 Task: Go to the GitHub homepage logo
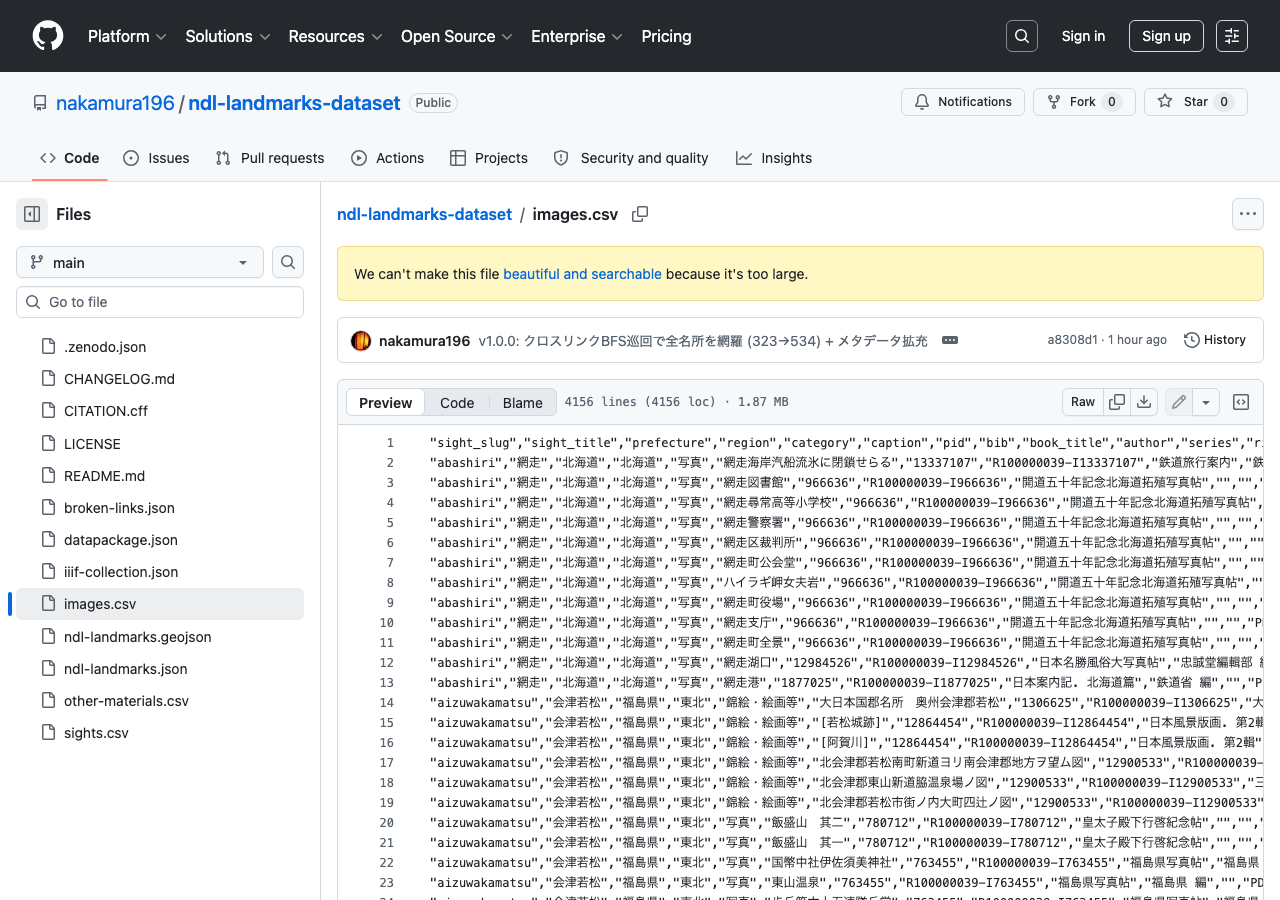[x=48, y=36]
